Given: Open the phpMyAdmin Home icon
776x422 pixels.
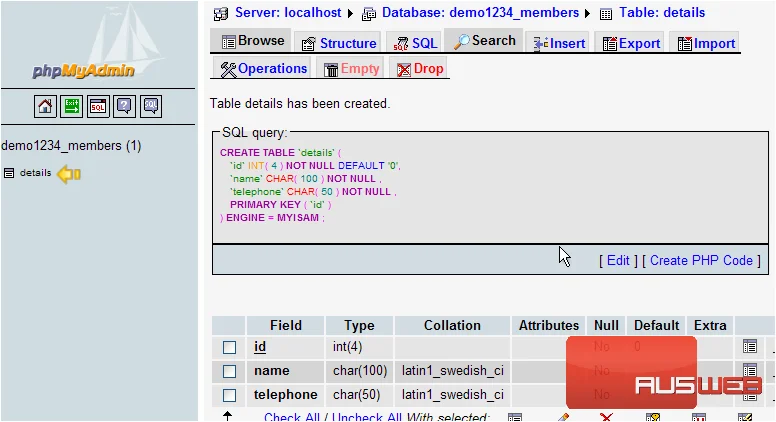Looking at the screenshot, I should (45, 106).
